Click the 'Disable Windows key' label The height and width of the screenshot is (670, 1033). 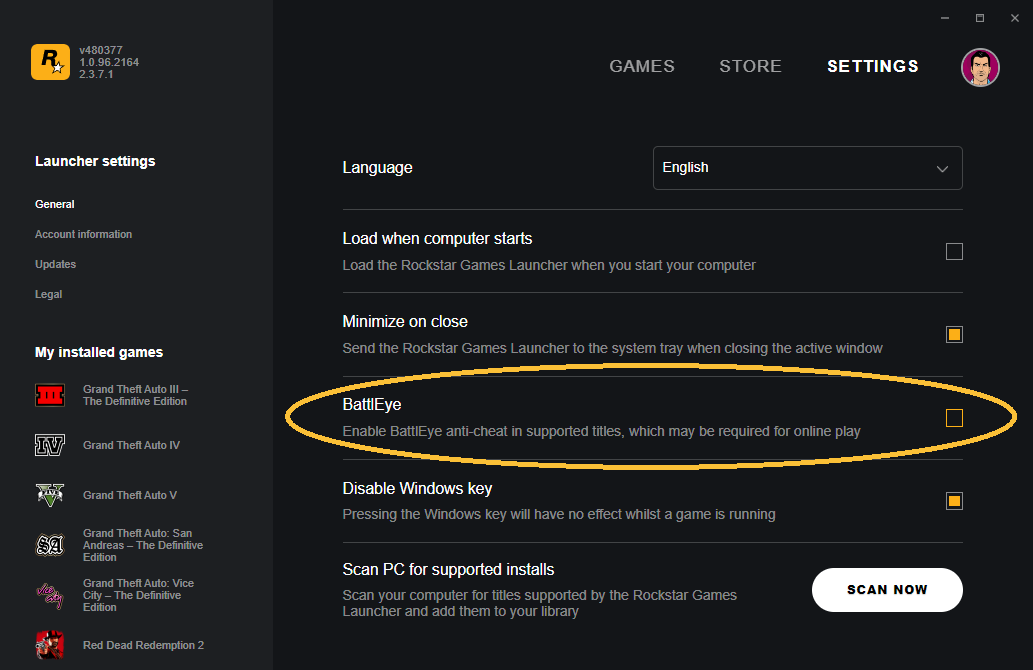417,488
